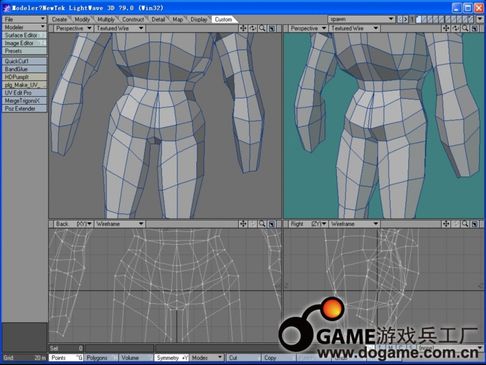486x365 pixels.
Task: Switch to Polygons selection mode
Action: 101,358
